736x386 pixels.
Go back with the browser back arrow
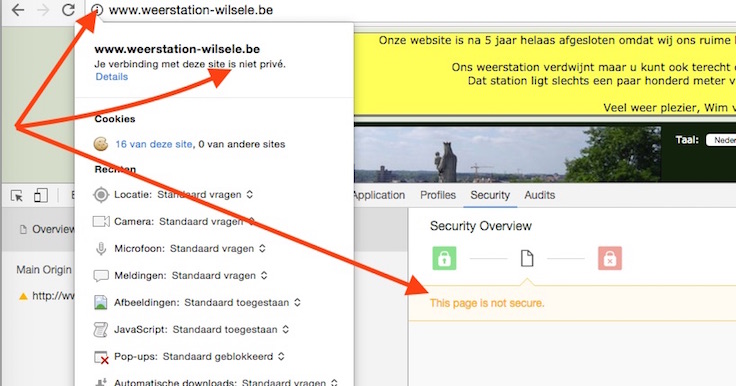click(18, 10)
